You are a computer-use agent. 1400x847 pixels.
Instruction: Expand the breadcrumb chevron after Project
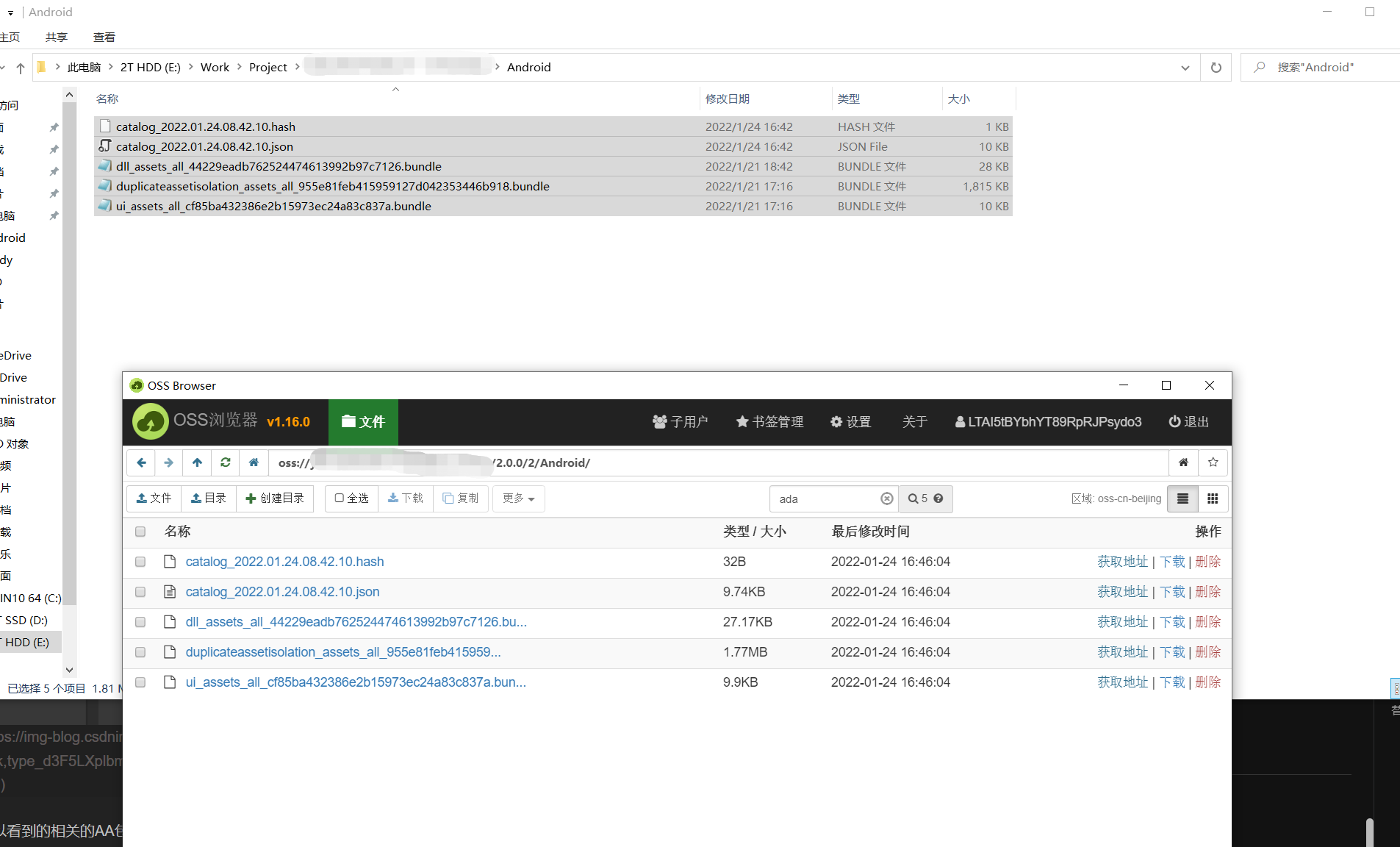click(x=298, y=66)
